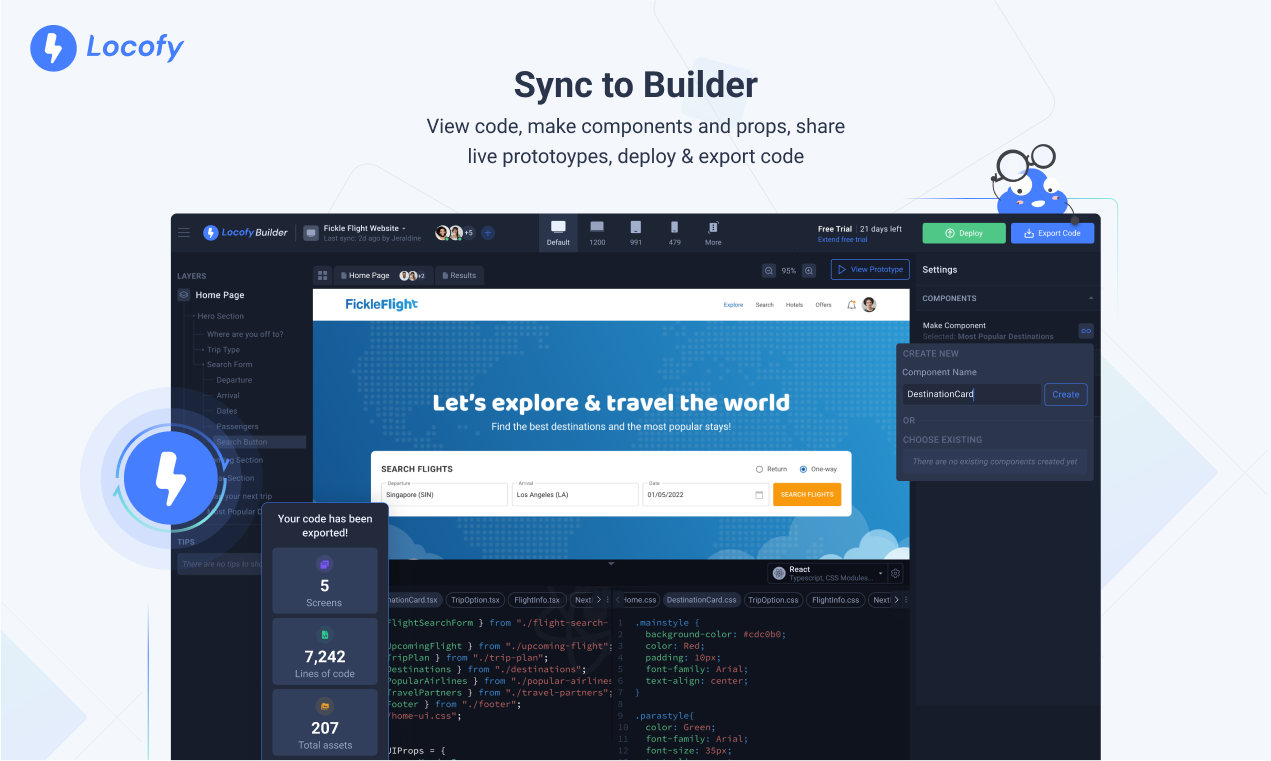The height and width of the screenshot is (761, 1271).
Task: Click the Date field 01/05/2022
Action: 705,494
